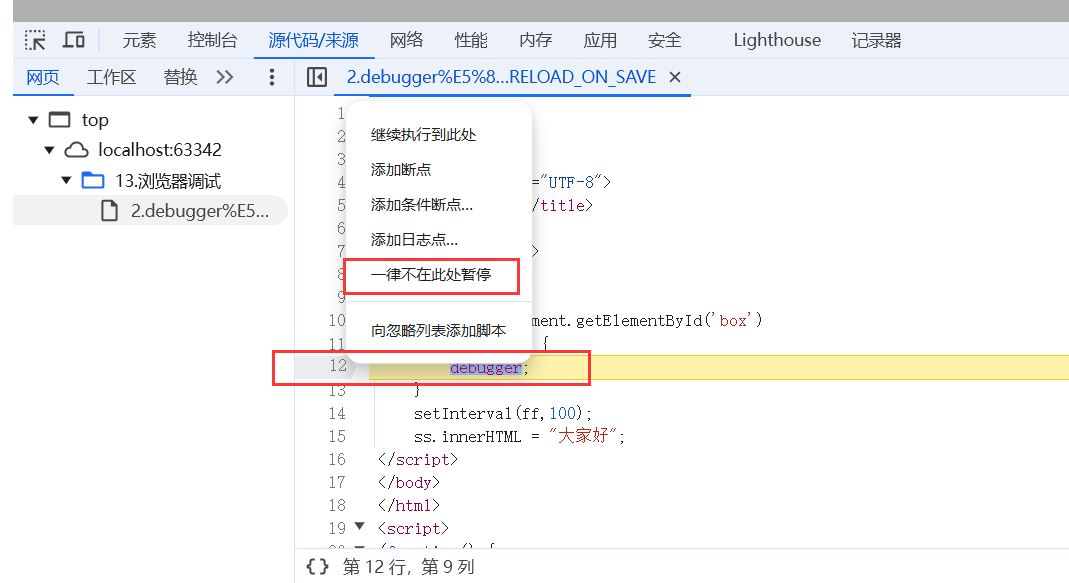Viewport: 1069px width, 583px height.
Task: Choose 添加日志点... menu entry
Action: click(414, 239)
